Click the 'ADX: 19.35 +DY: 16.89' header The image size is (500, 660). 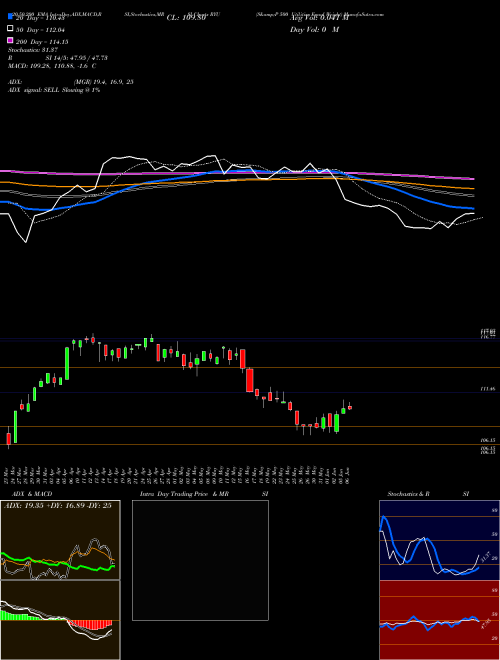coord(58,506)
